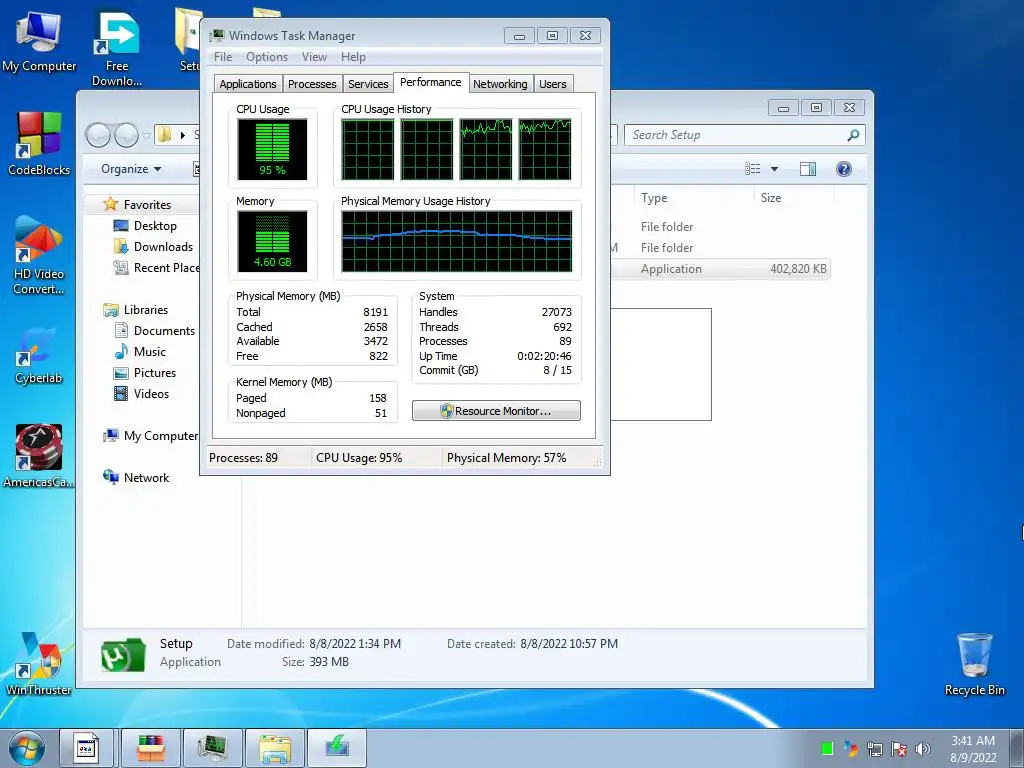
Task: Open WinRAR books taskbar icon
Action: click(150, 748)
